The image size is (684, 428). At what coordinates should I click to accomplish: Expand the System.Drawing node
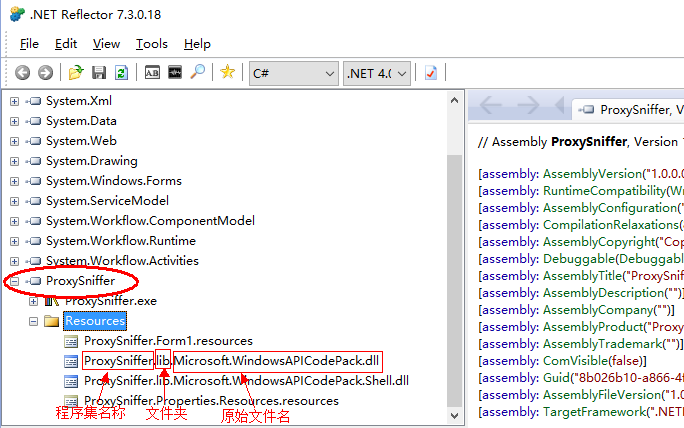pyautogui.click(x=14, y=161)
